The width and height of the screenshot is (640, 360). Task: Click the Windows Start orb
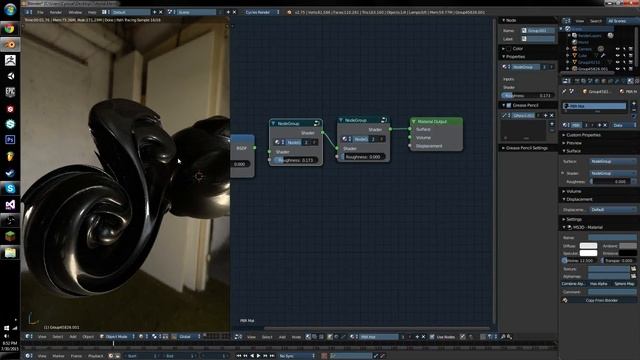coord(10,9)
